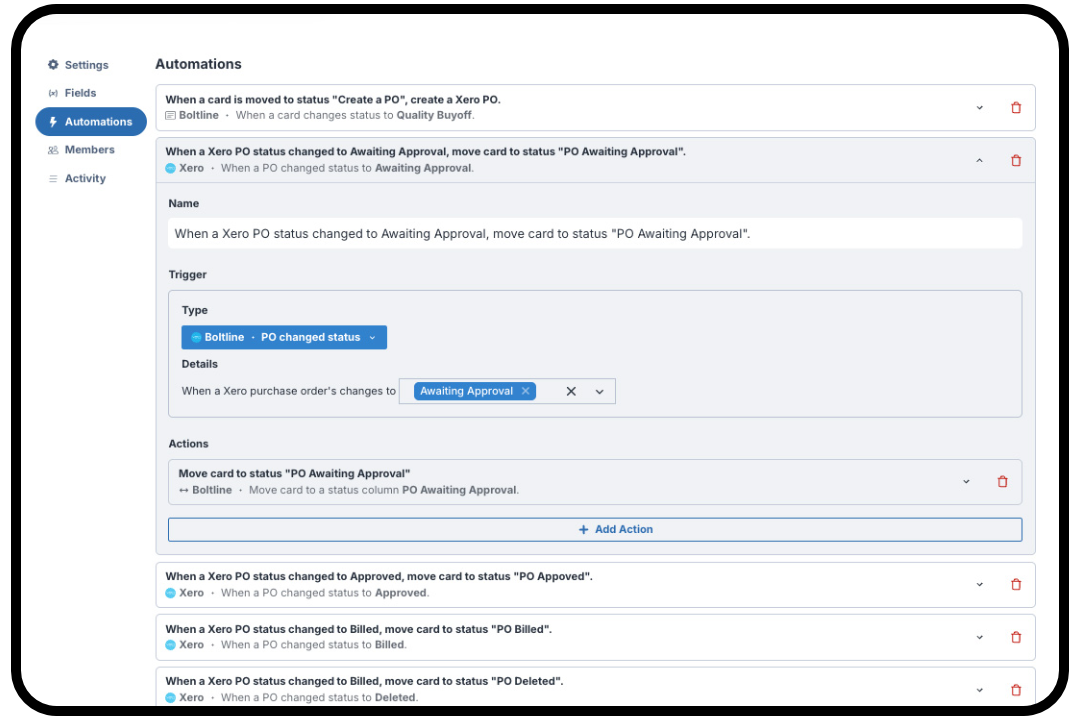Open the Activity log
Image resolution: width=1080 pixels, height=720 pixels.
pos(77,178)
